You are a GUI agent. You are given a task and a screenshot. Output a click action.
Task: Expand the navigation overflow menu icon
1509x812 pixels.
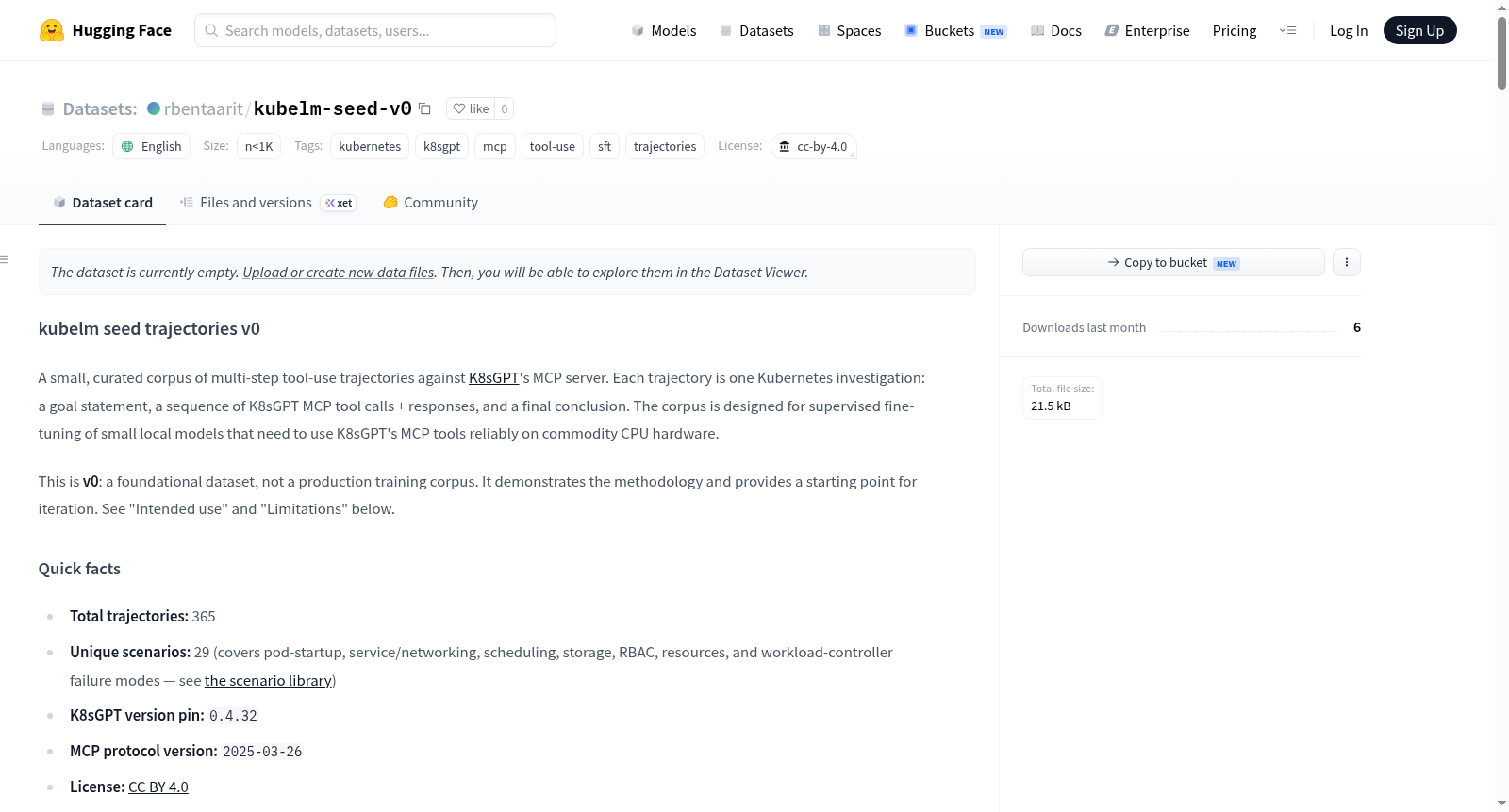click(x=1287, y=30)
